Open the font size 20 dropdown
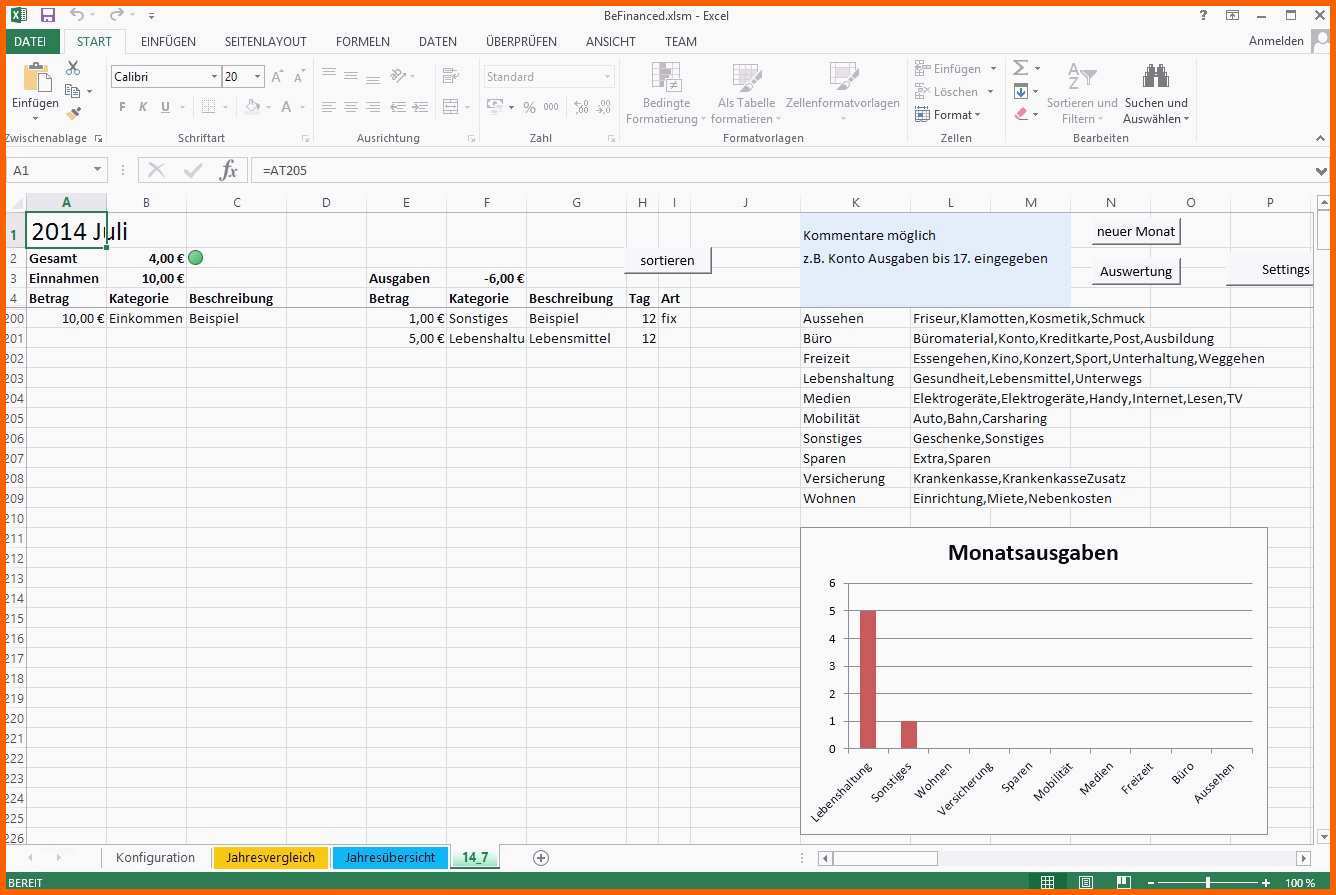 (258, 77)
